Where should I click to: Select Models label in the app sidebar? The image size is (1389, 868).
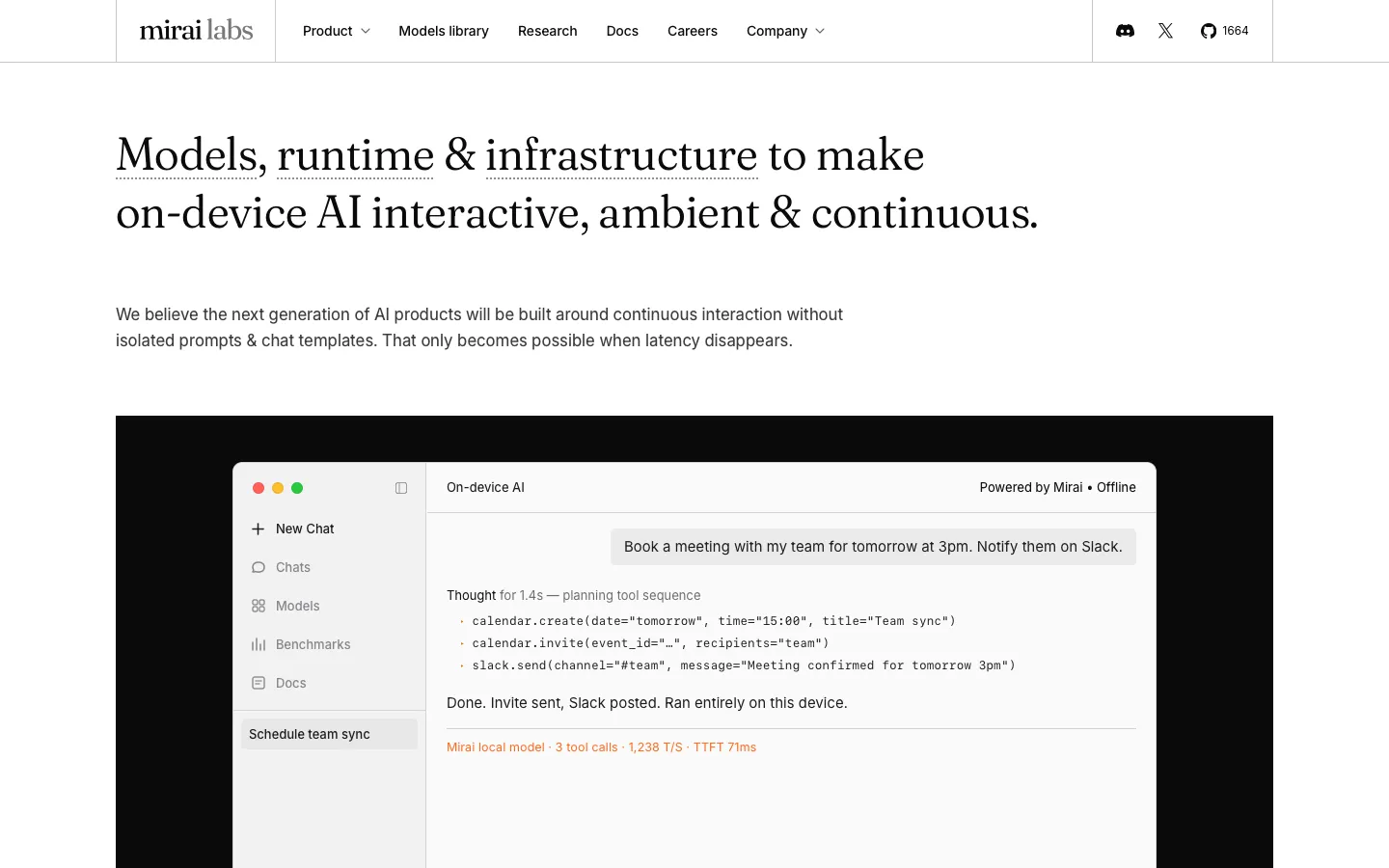297,606
